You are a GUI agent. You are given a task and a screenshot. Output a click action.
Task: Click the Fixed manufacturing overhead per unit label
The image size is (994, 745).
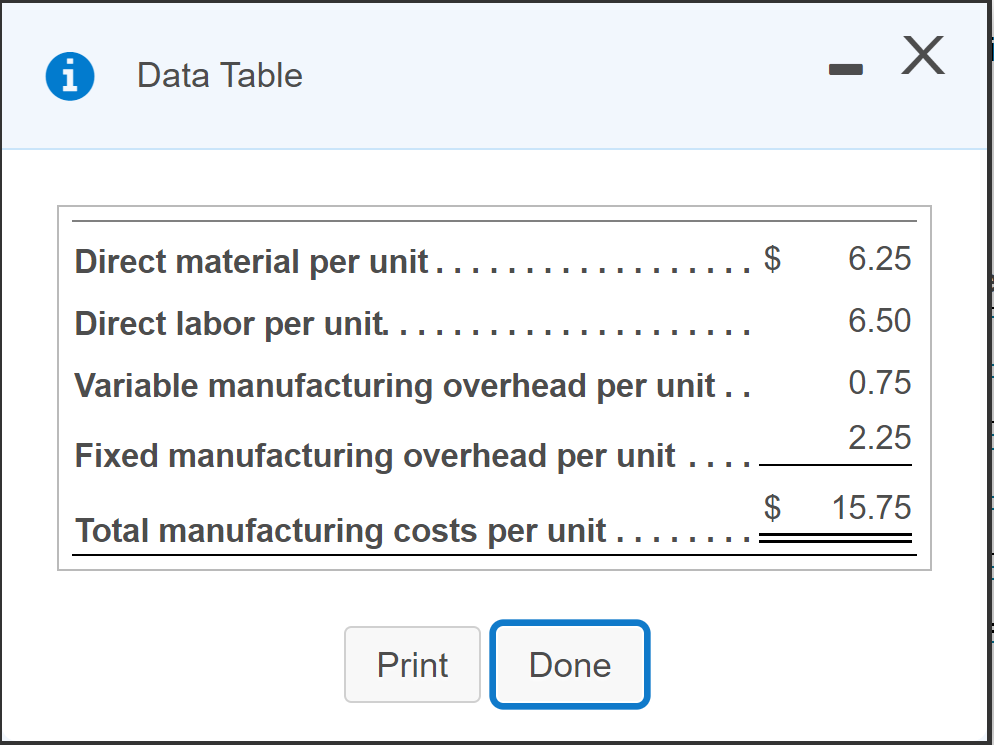coord(375,456)
